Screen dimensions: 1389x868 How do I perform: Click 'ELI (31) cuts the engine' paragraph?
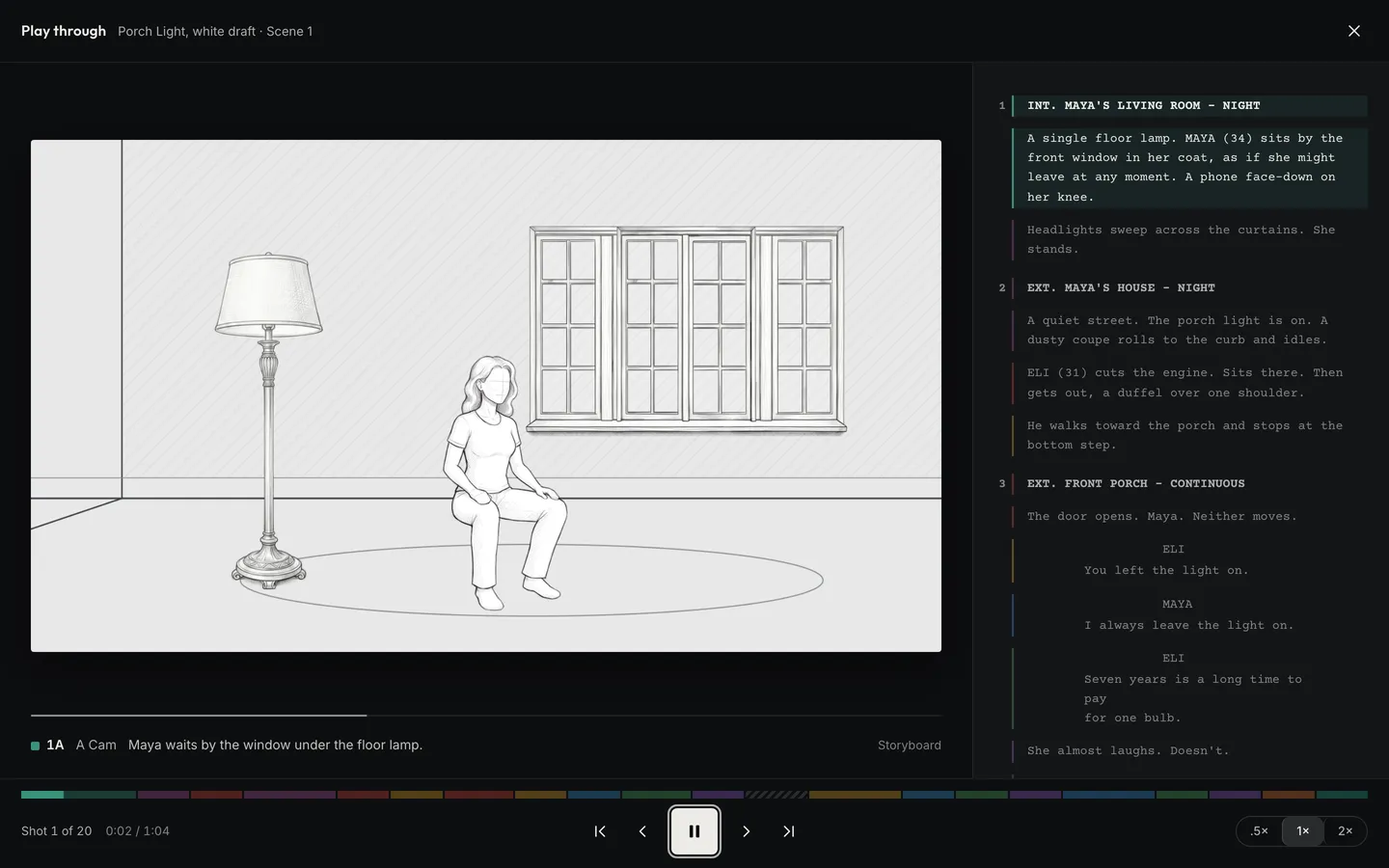pyautogui.click(x=1189, y=383)
